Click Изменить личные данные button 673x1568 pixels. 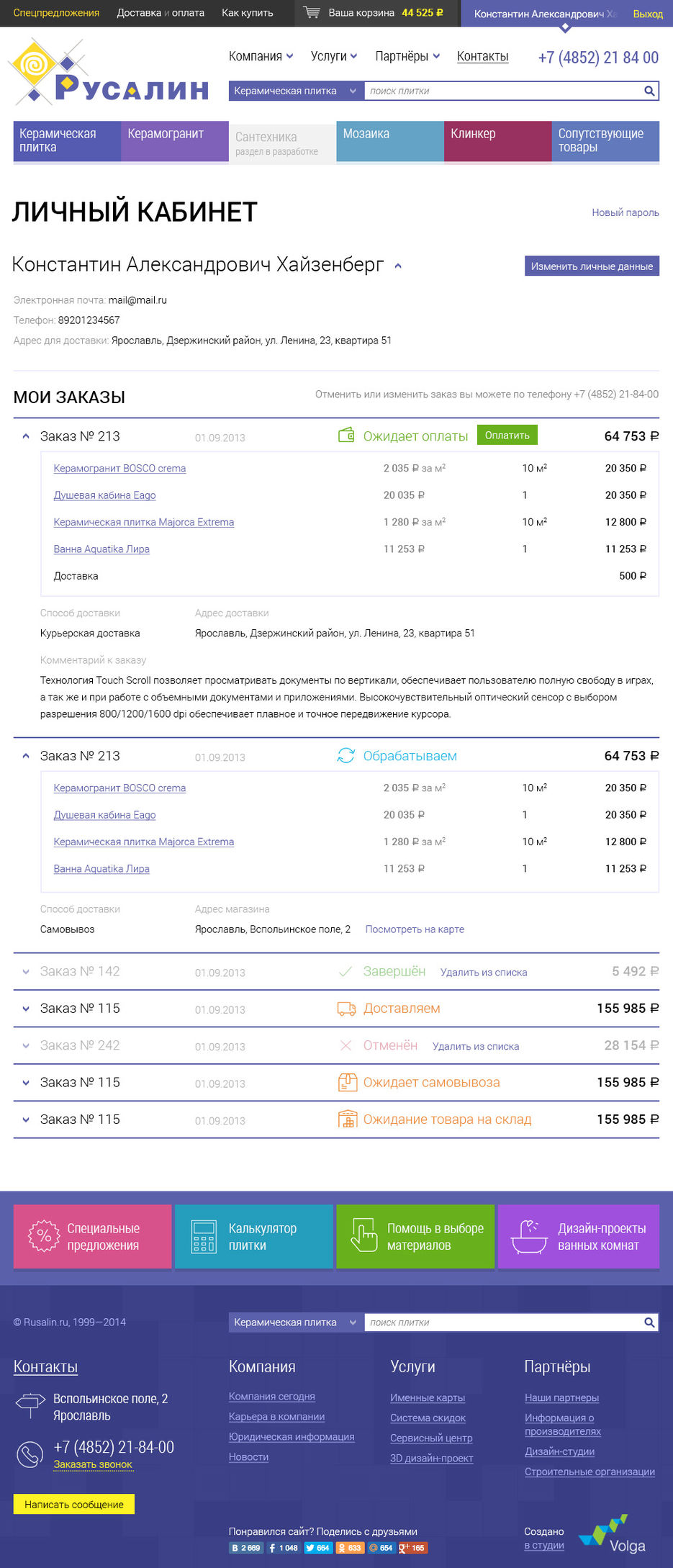pos(592,266)
